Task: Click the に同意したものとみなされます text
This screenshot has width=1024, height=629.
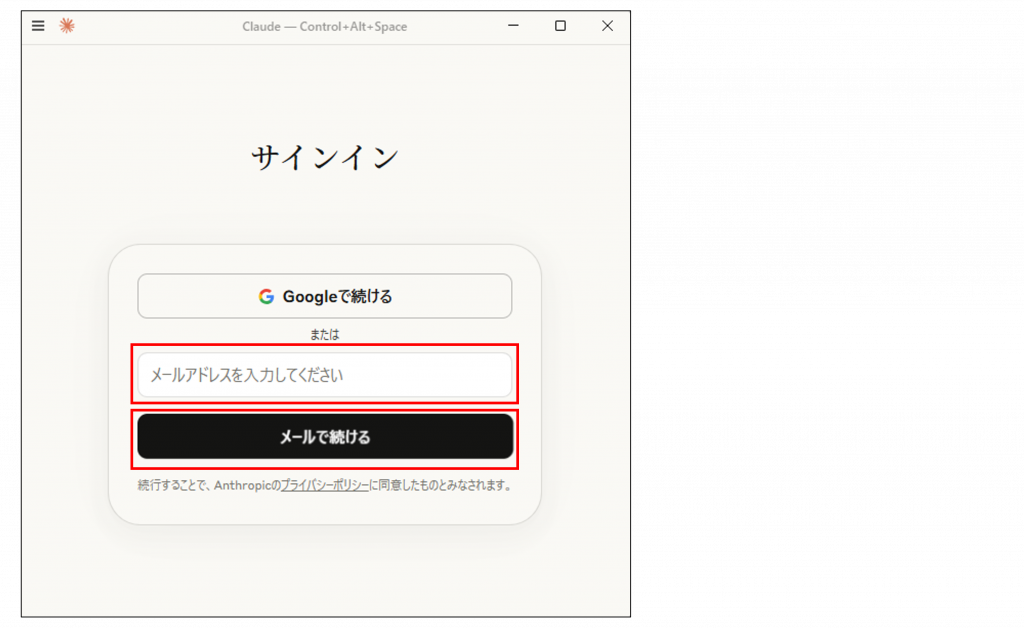Action: [x=442, y=485]
